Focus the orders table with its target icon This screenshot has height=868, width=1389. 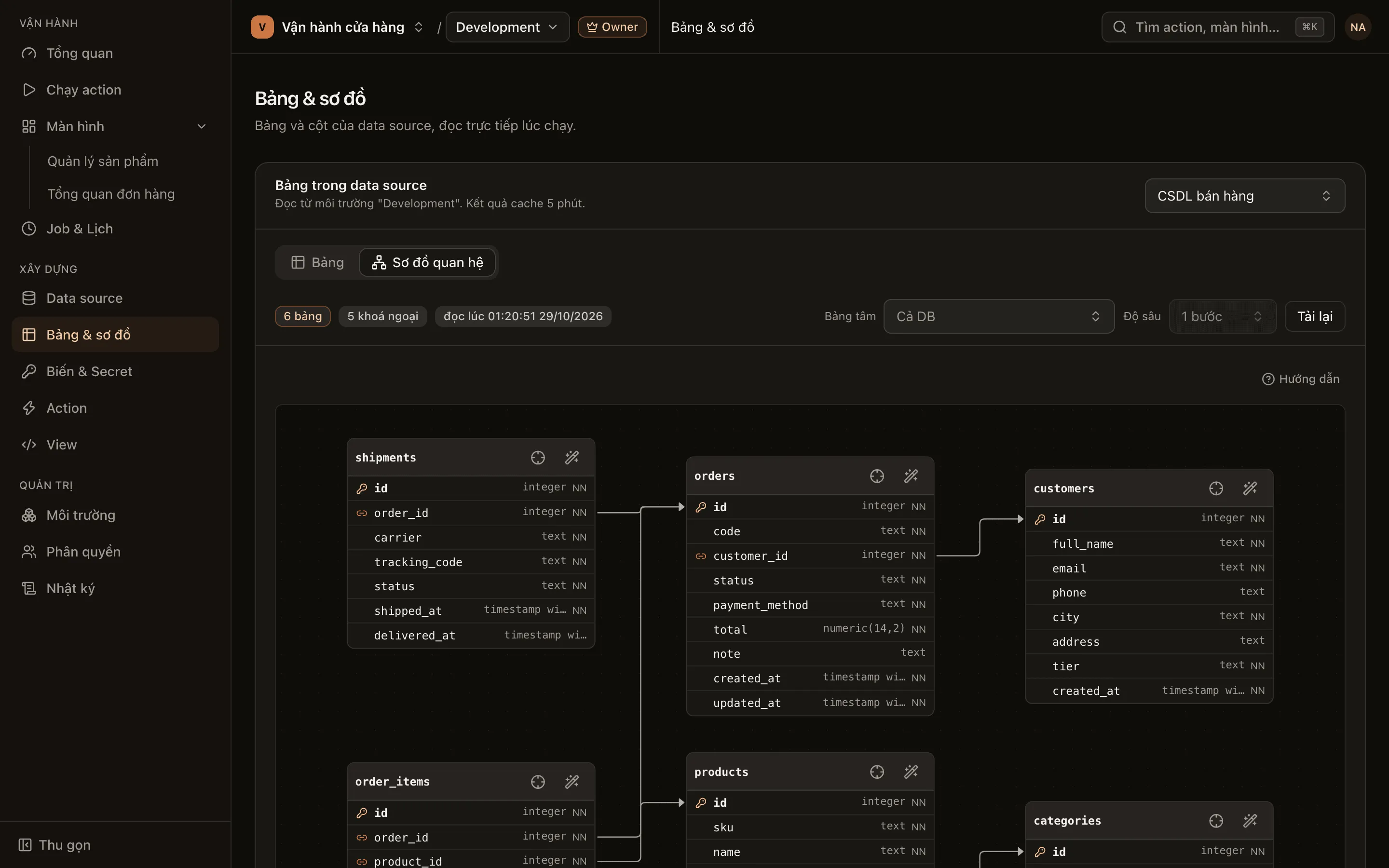(877, 476)
